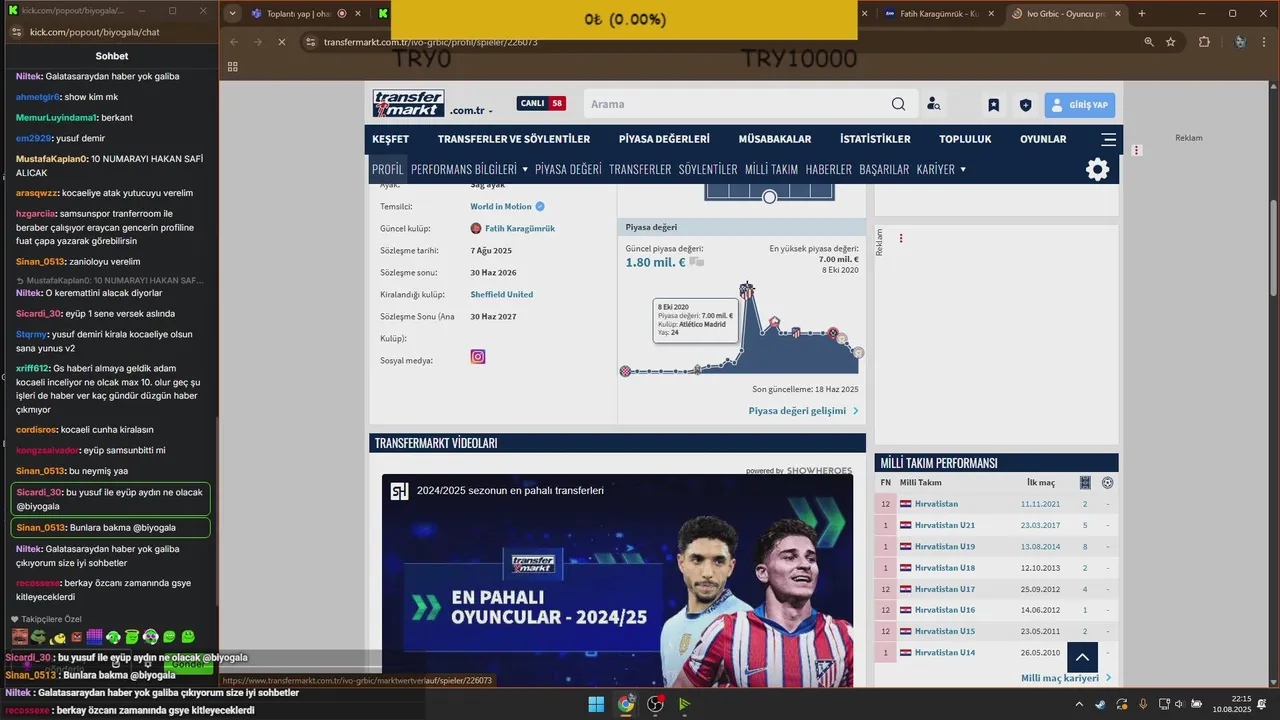Open the MÜSABAKALAR menu
1280x720 pixels.
775,139
